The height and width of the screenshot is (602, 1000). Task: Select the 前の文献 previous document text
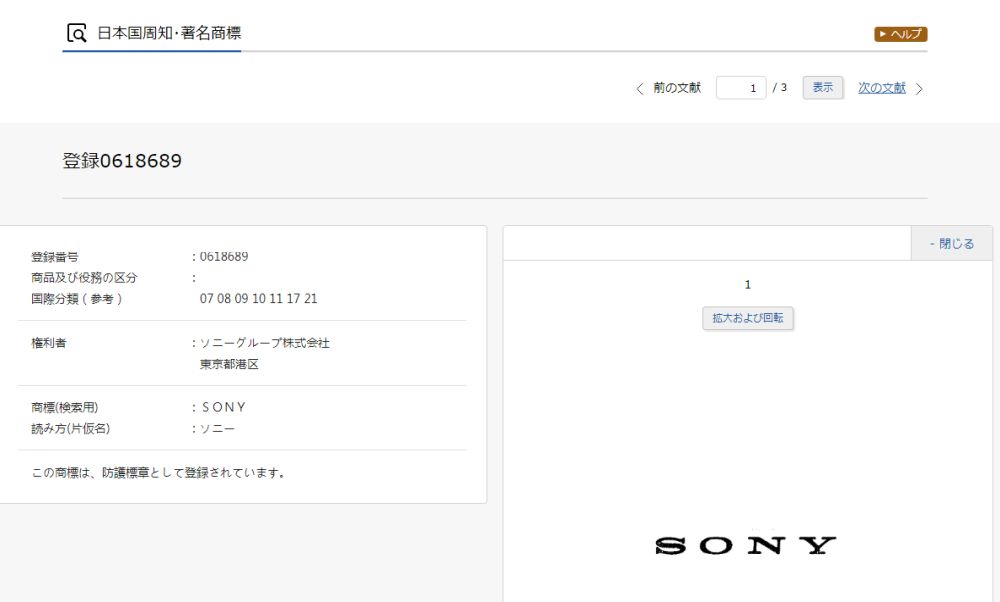coord(677,88)
